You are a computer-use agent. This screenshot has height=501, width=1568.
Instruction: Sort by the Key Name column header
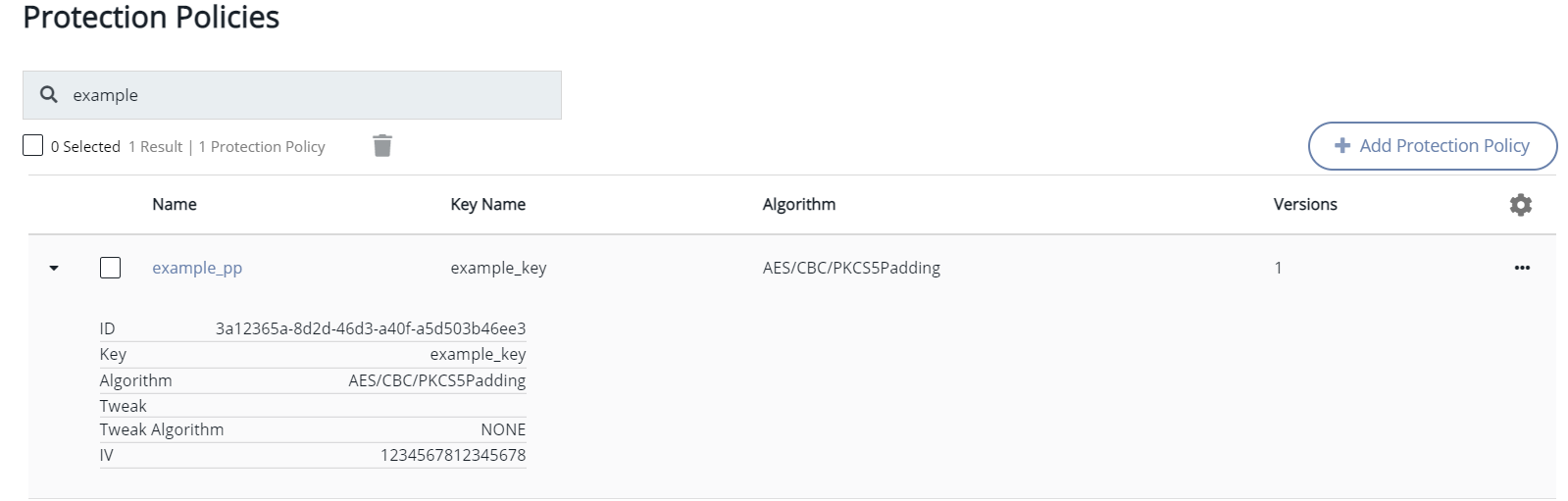click(x=487, y=204)
